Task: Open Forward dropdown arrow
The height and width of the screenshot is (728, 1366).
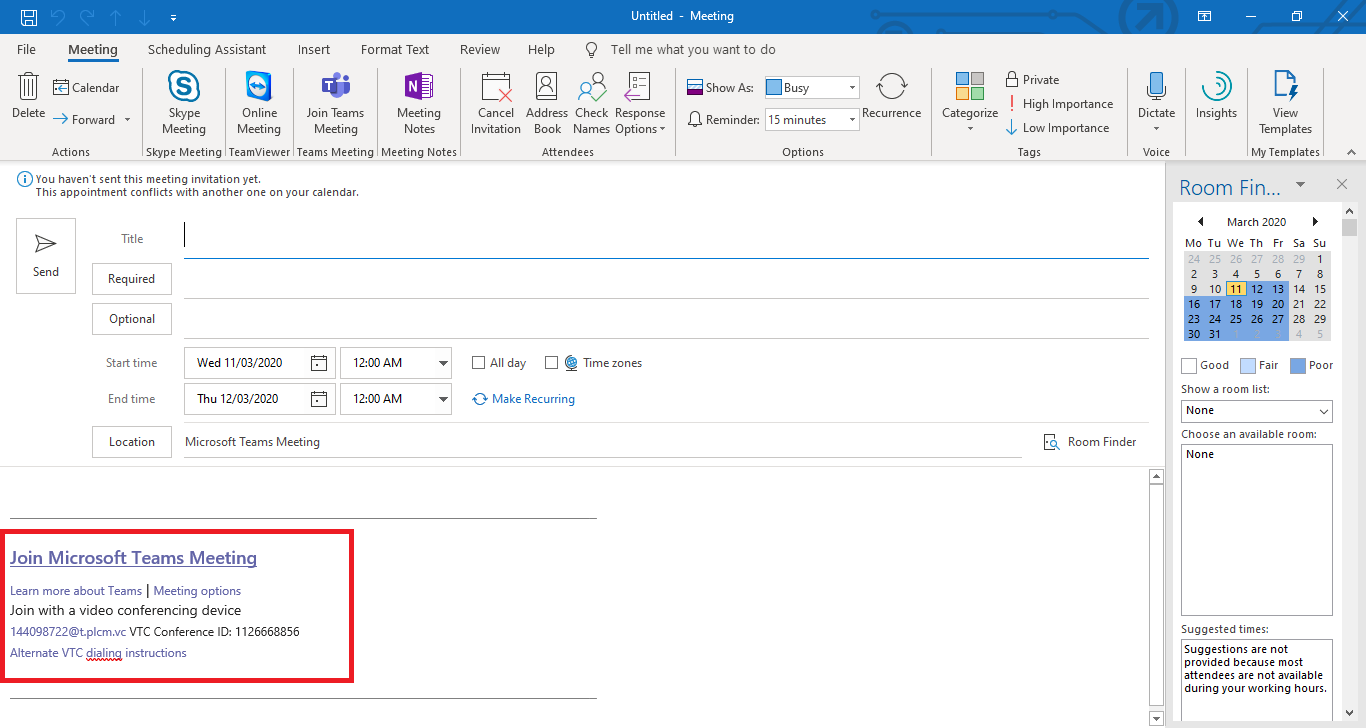Action: (x=127, y=120)
